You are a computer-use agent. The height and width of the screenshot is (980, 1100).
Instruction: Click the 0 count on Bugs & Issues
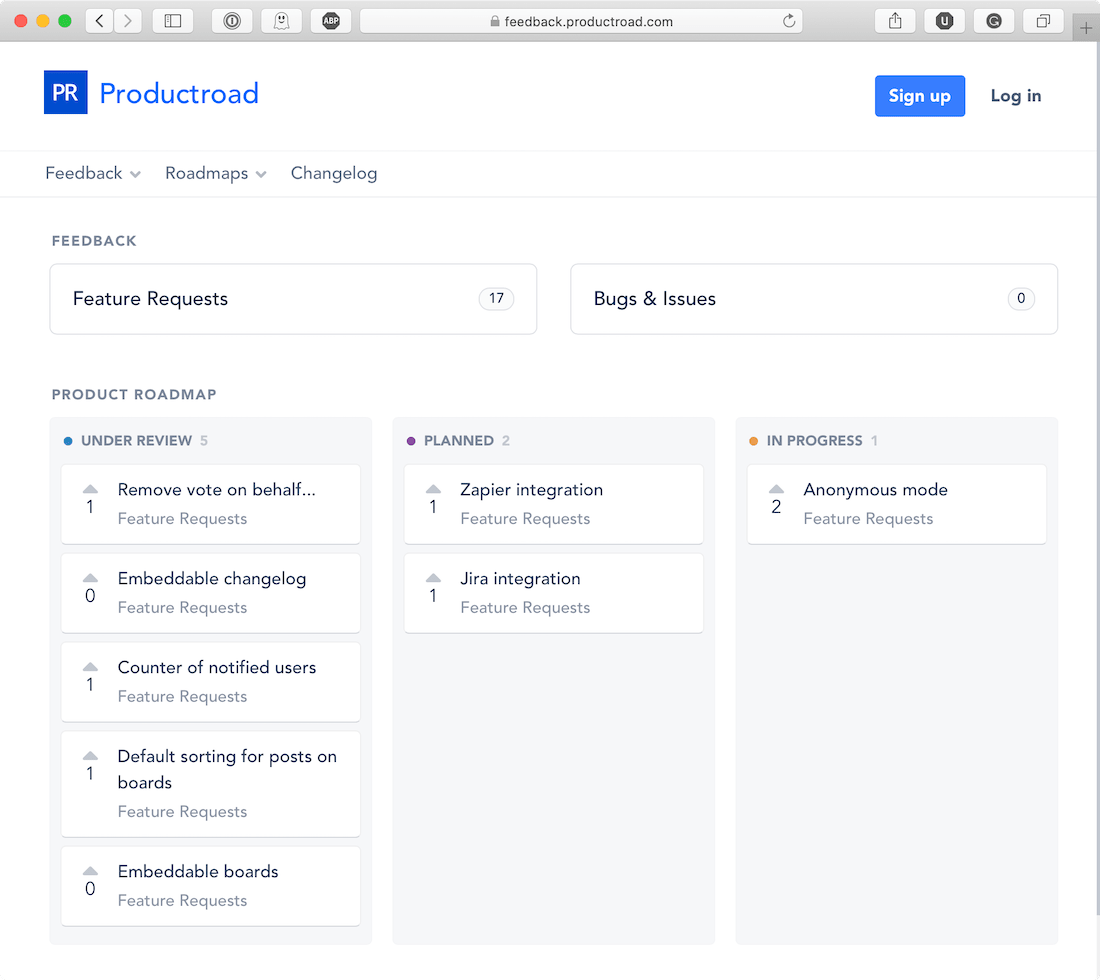(1021, 298)
